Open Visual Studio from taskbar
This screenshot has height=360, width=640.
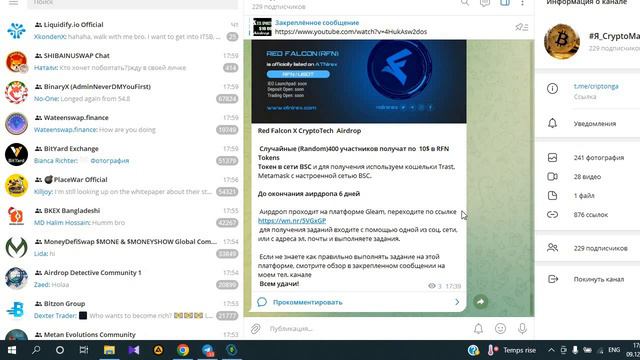tap(133, 350)
